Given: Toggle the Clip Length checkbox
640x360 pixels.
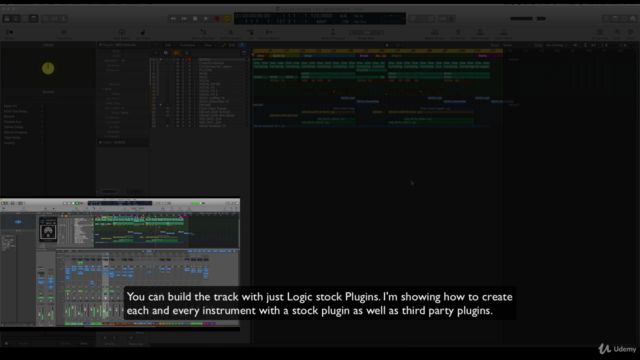Looking at the screenshot, I should pyautogui.click(x=123, y=108).
